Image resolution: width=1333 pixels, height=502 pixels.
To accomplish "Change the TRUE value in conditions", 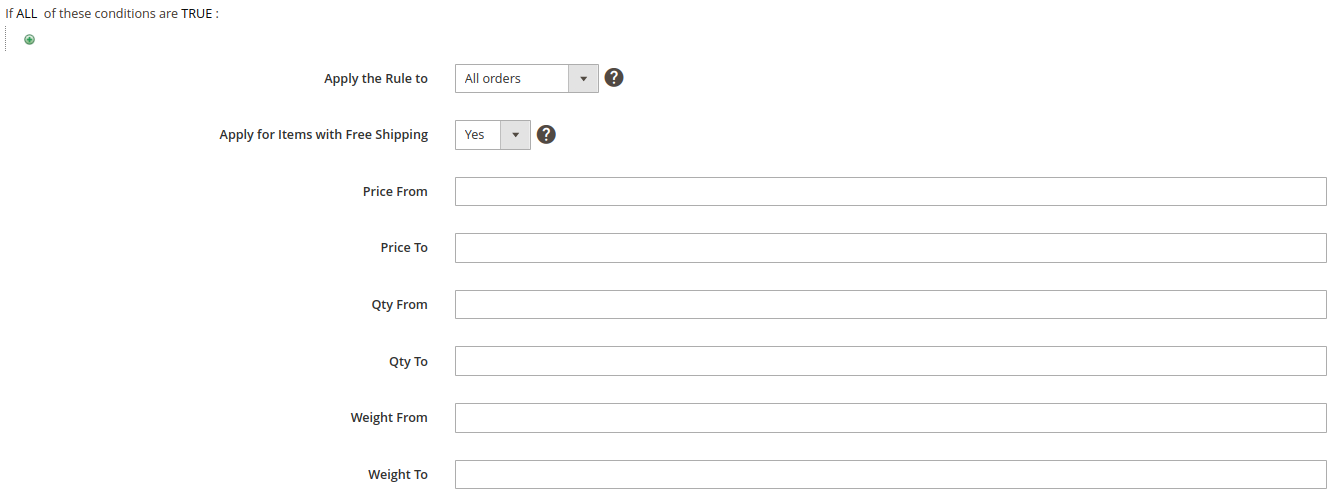I will (197, 14).
